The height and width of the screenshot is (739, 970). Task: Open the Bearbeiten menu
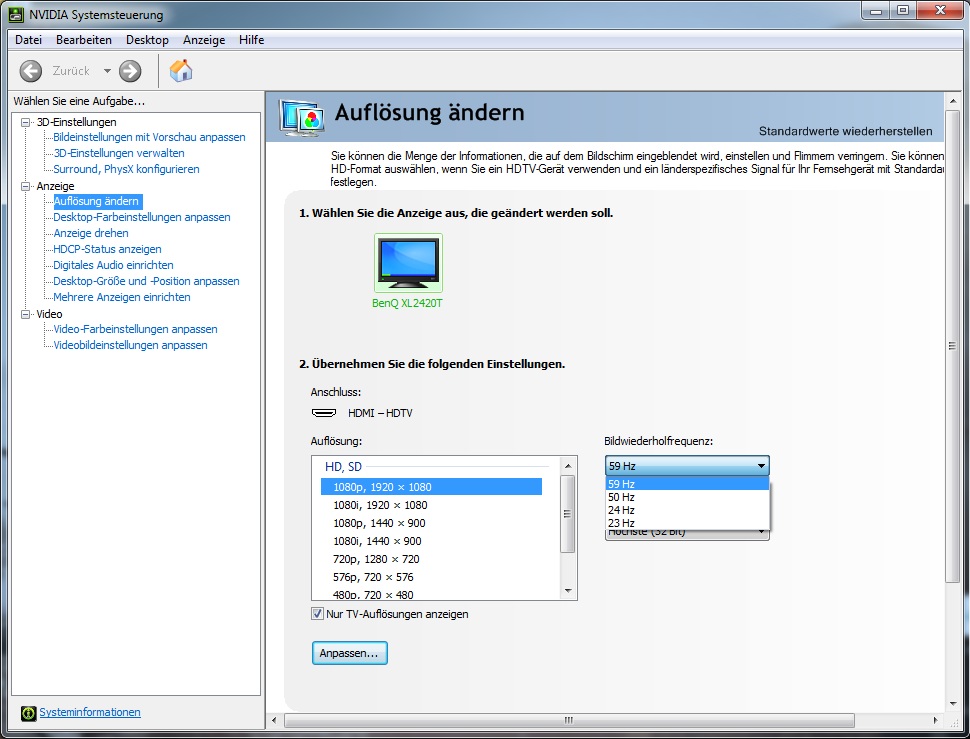point(84,40)
